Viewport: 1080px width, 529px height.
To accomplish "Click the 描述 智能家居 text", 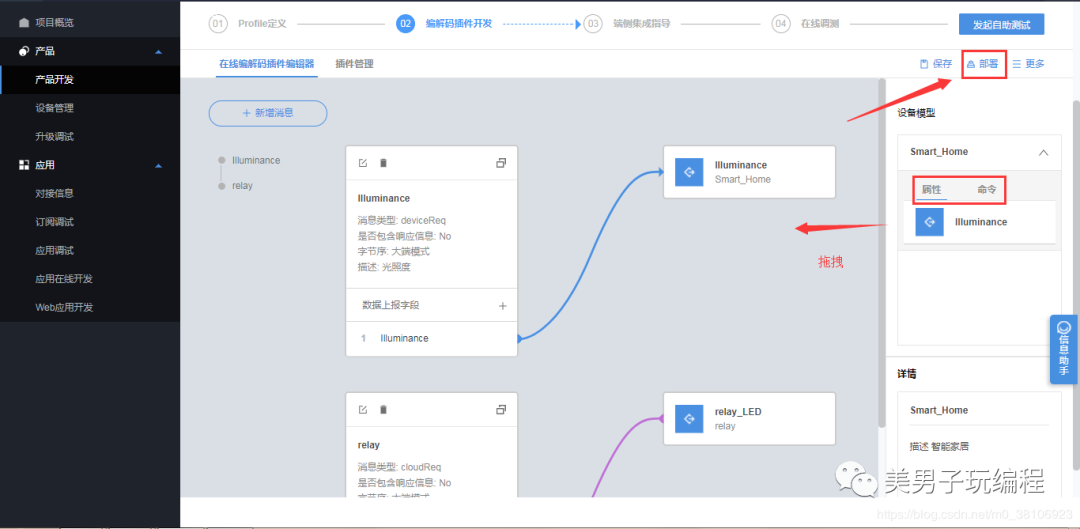I will [x=939, y=446].
